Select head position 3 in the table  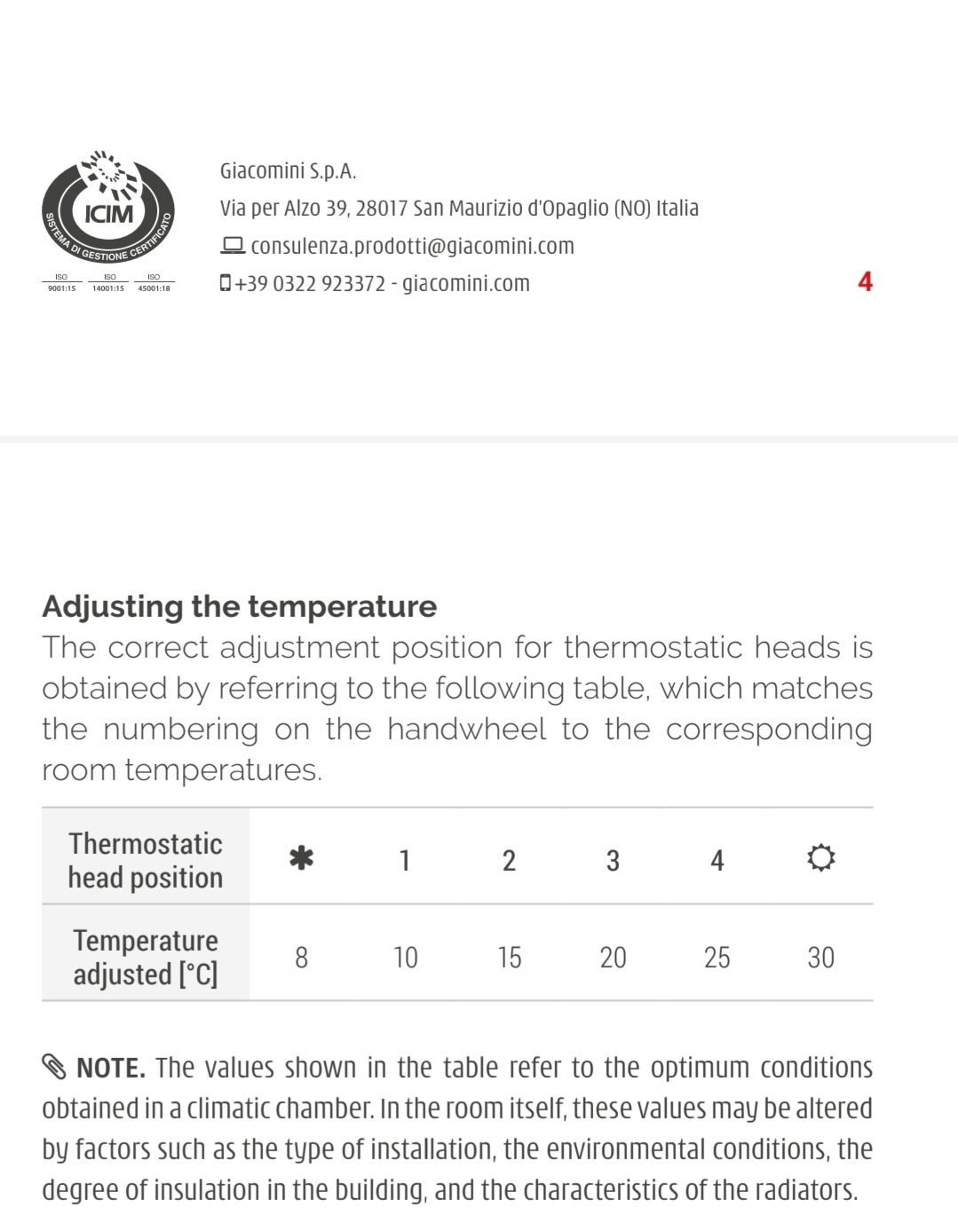[613, 860]
